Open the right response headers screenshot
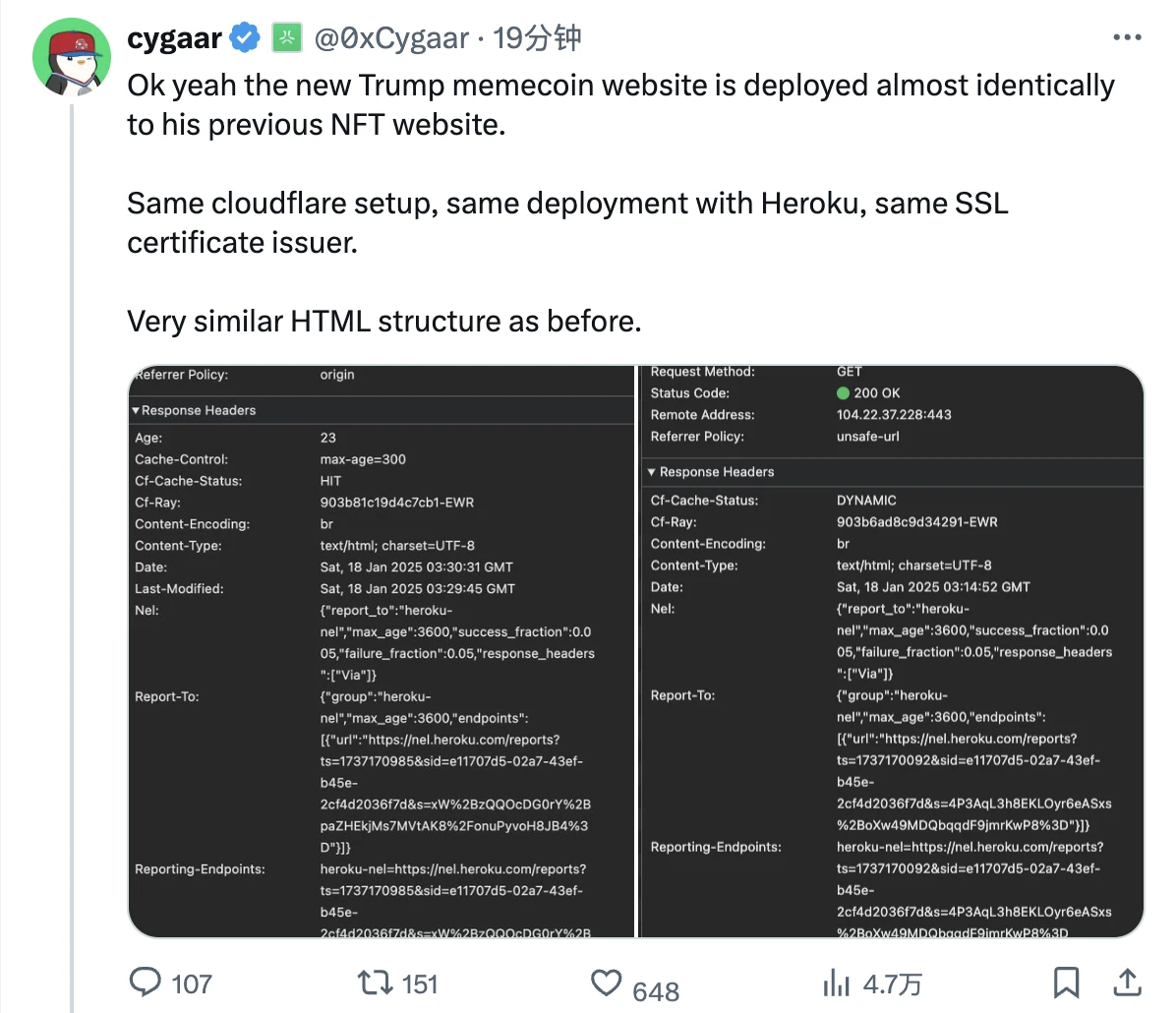1176x1013 pixels. click(x=891, y=651)
